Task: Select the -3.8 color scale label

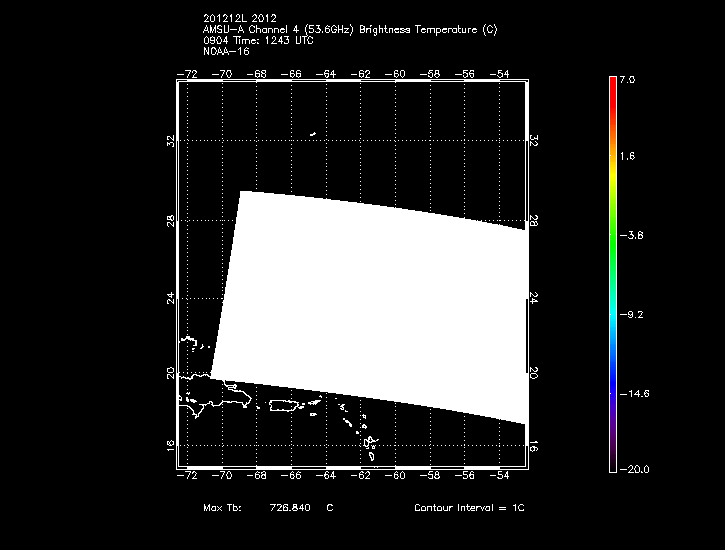Action: coord(633,236)
